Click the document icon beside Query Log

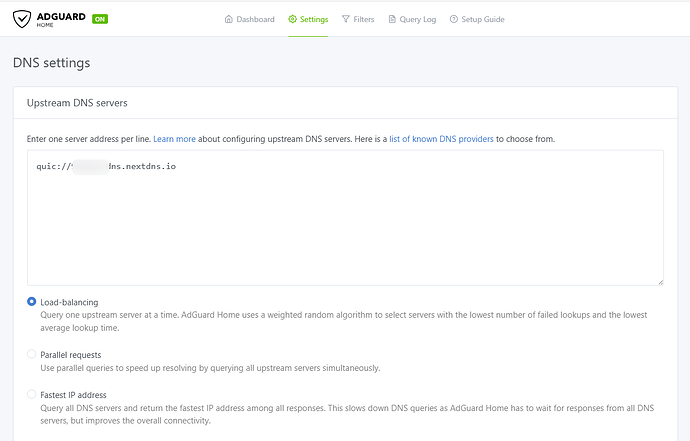click(x=393, y=19)
